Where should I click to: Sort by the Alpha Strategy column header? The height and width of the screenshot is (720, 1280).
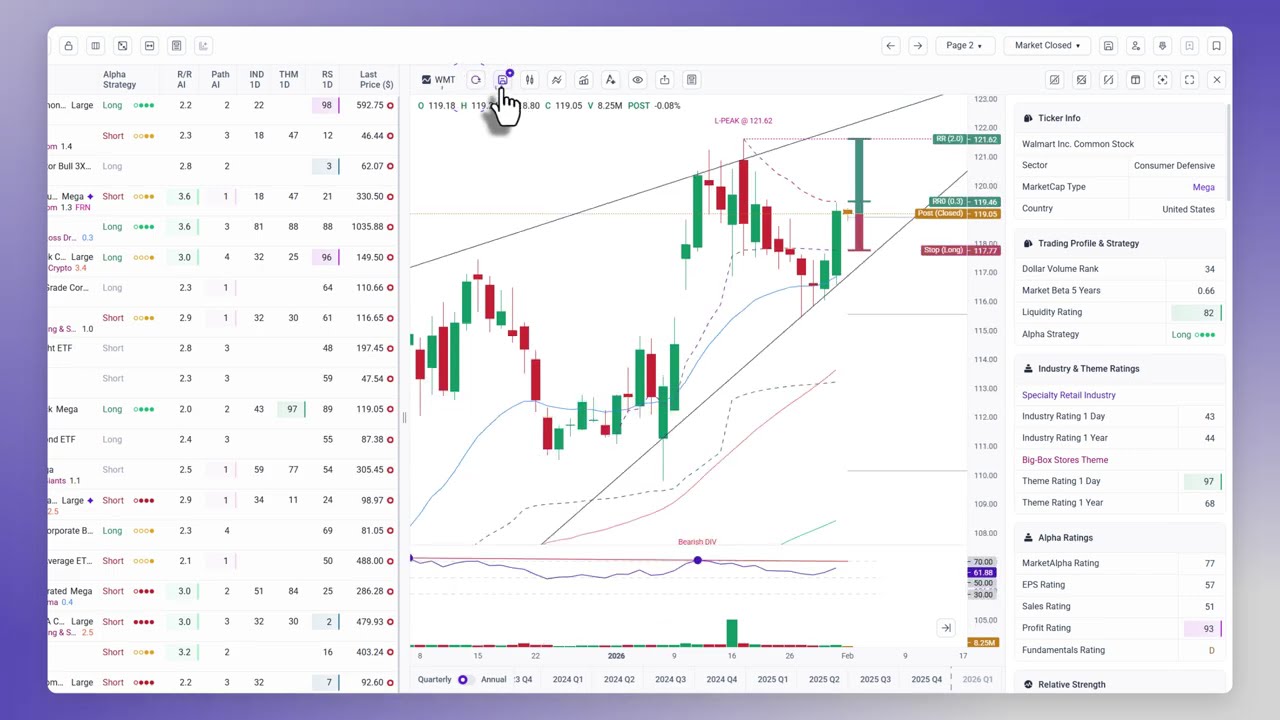119,79
